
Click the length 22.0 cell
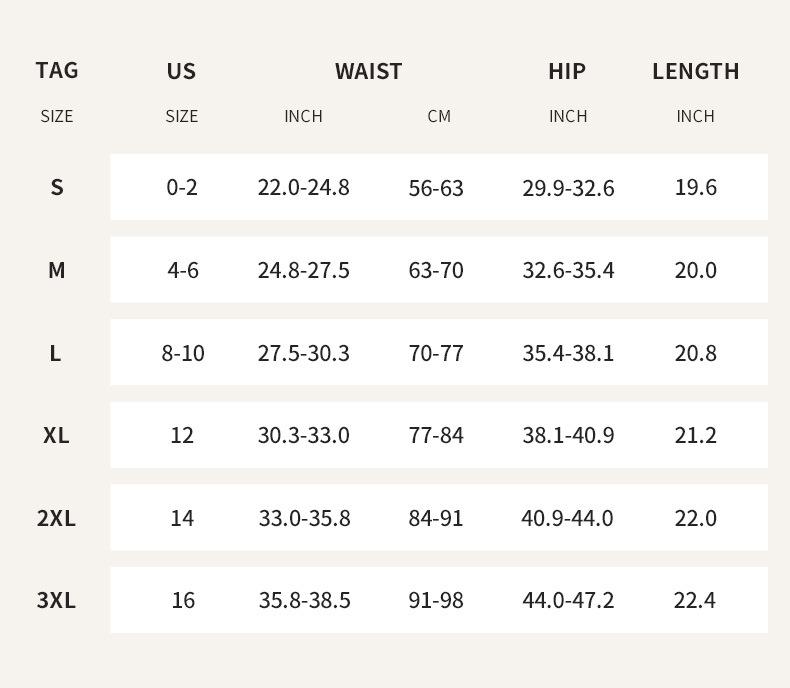pyautogui.click(x=695, y=518)
